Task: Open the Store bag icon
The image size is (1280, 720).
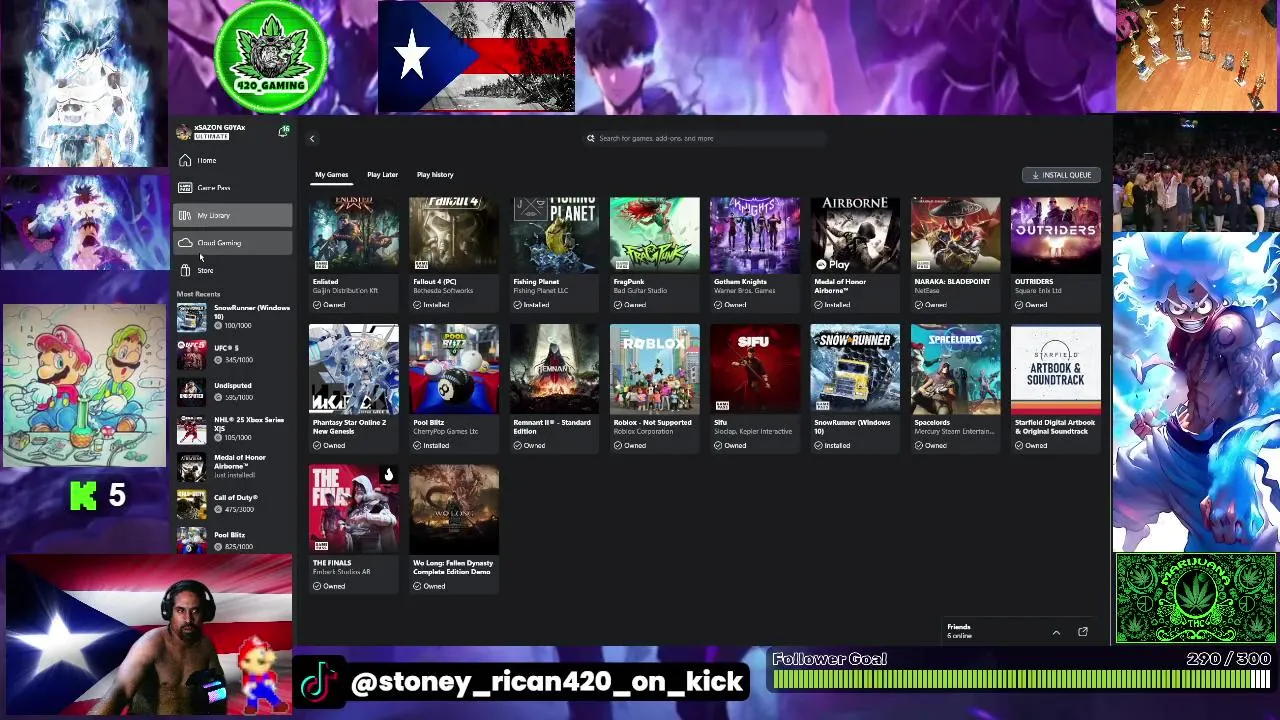Action: 185,271
